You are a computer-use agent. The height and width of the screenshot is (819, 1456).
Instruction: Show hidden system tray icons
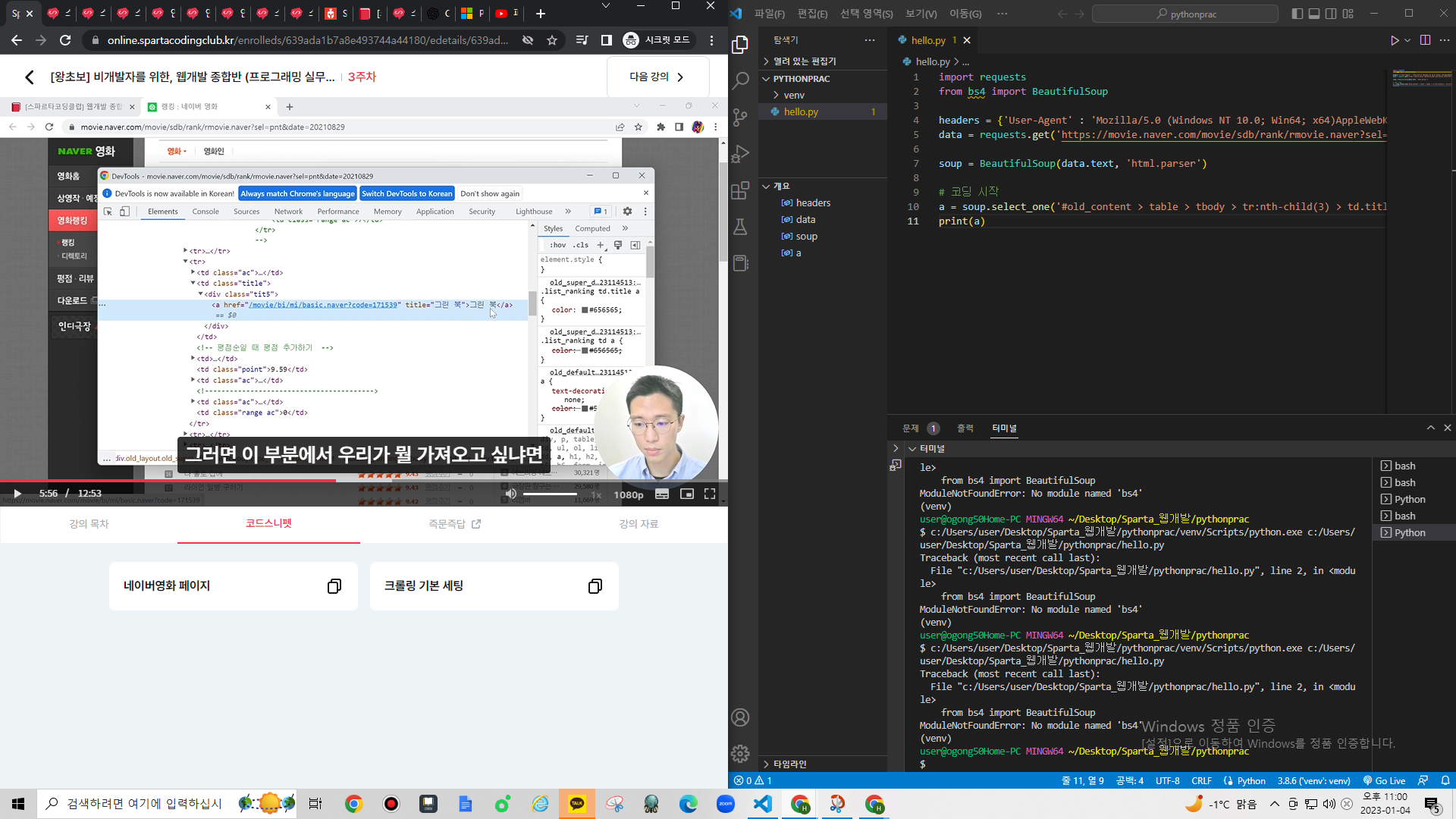pos(1274,804)
